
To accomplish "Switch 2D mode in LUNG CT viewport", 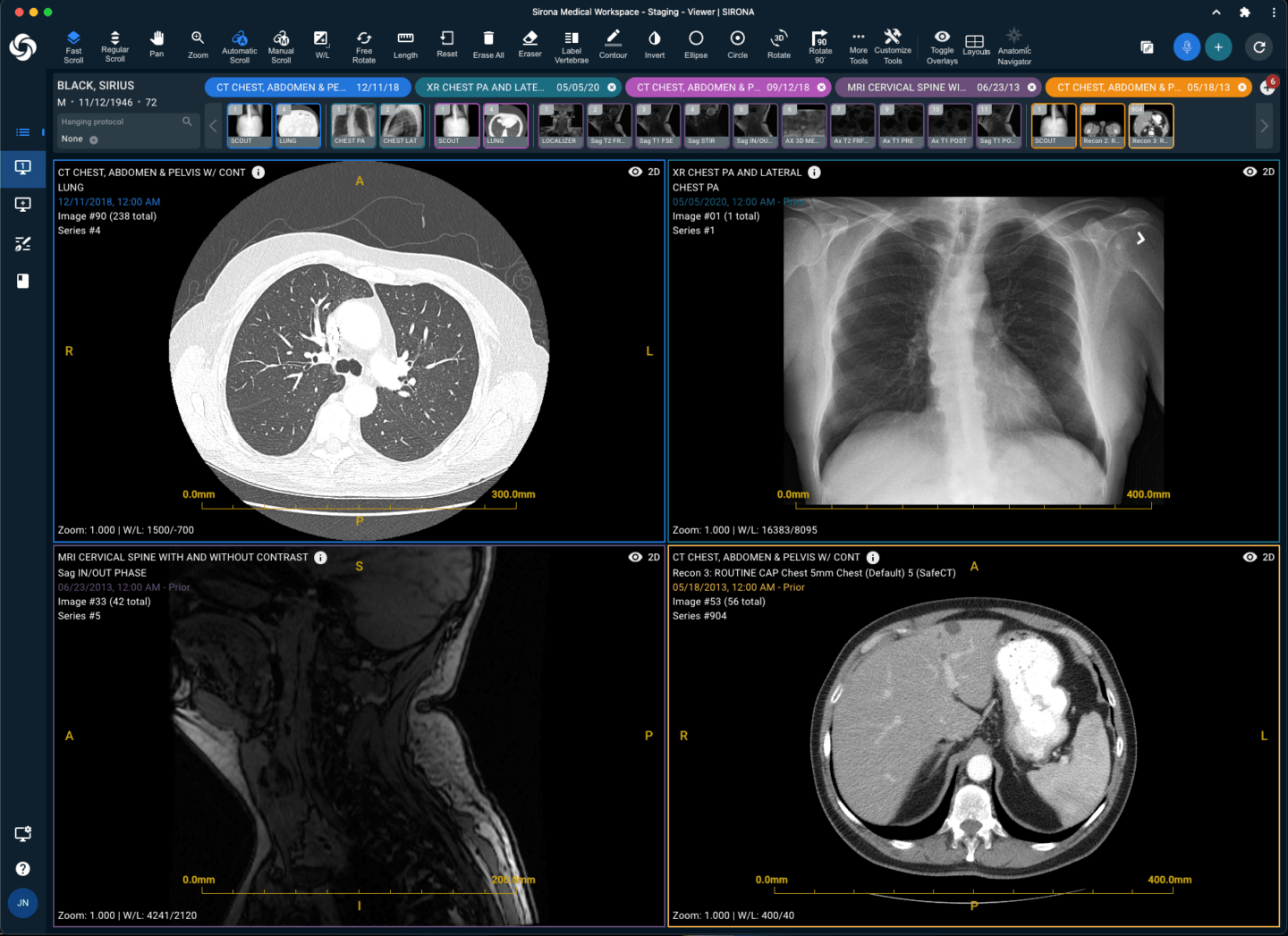I will (x=654, y=172).
